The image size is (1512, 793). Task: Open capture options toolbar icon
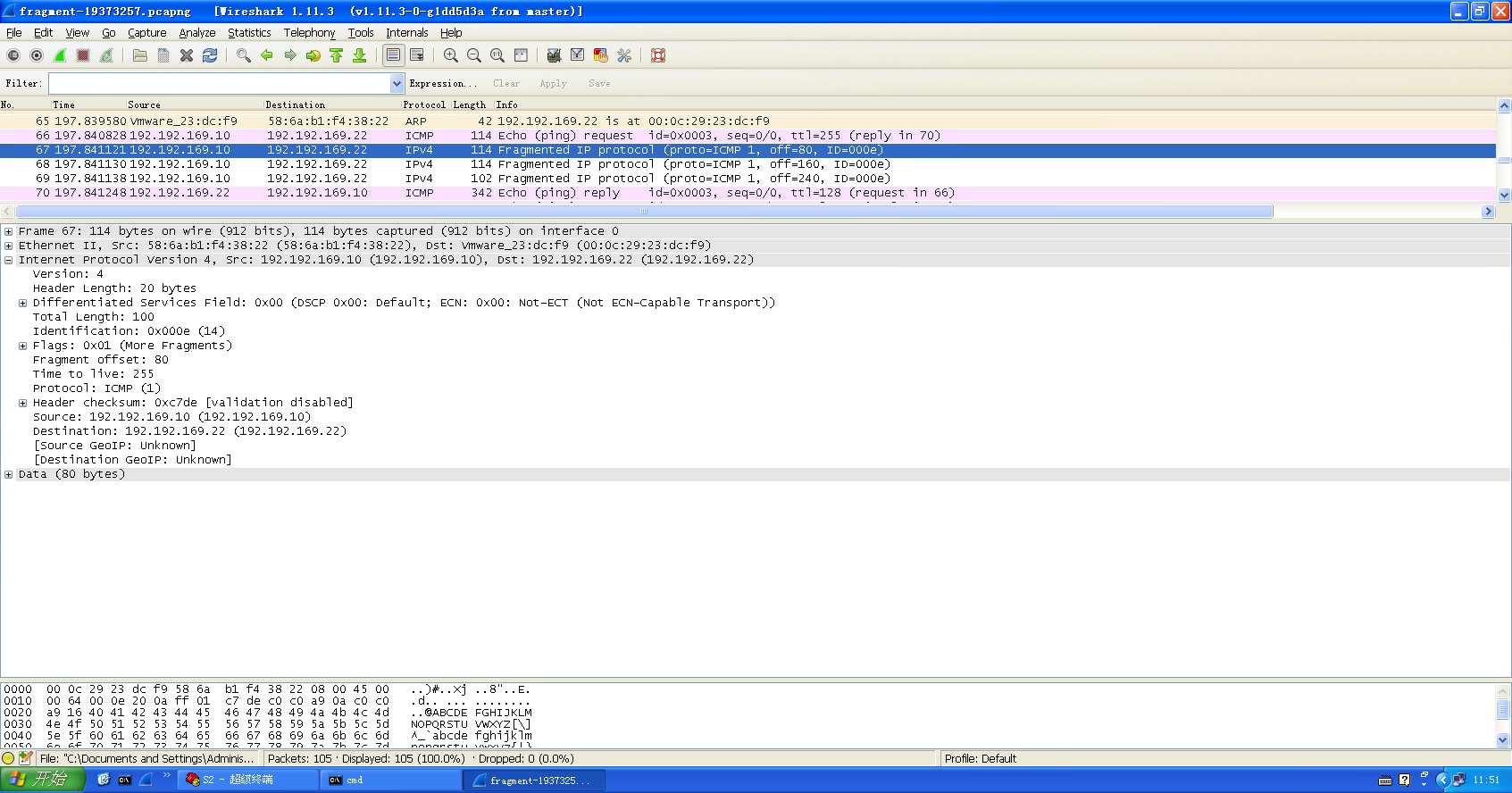37,55
